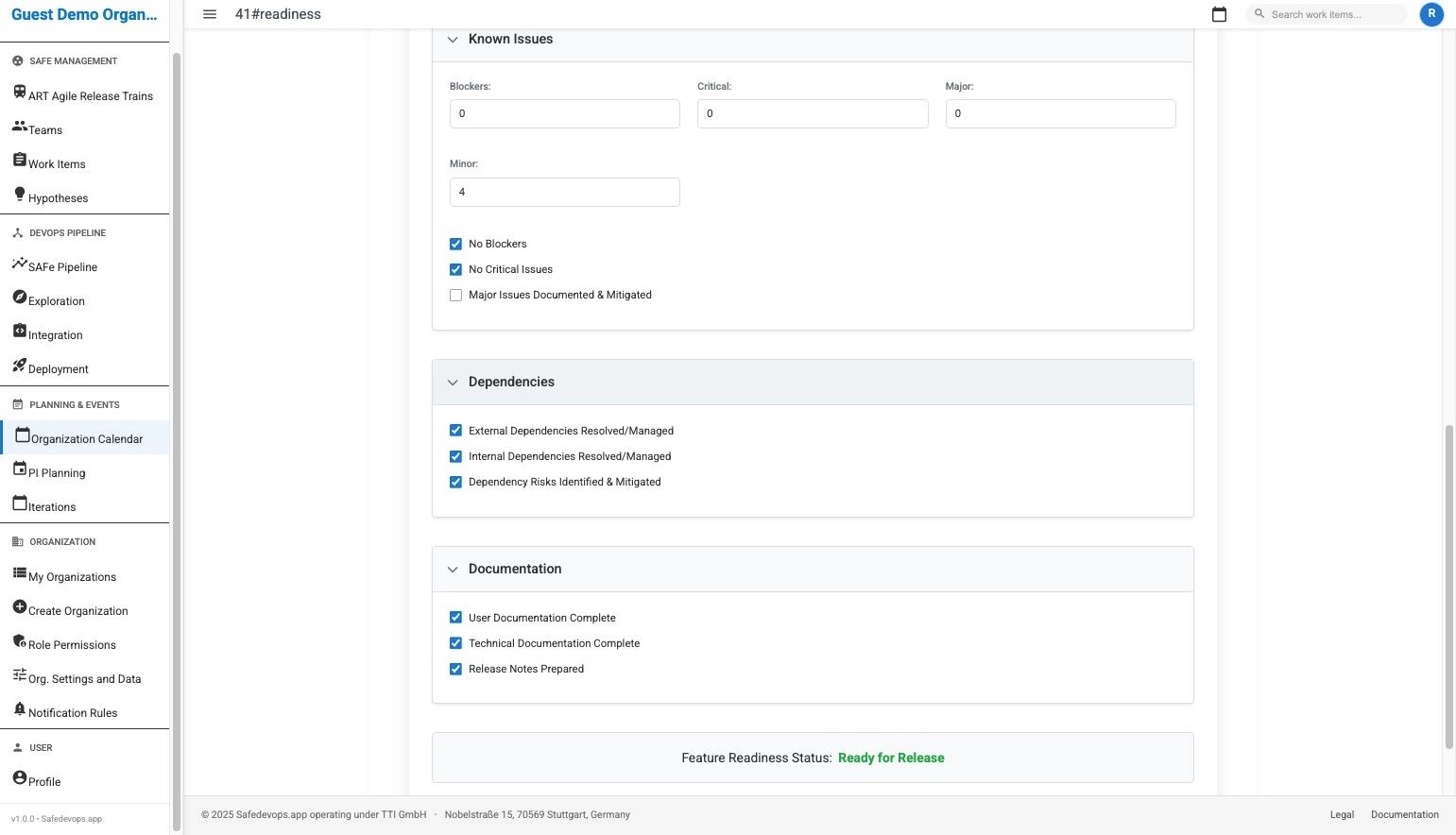Image resolution: width=1456 pixels, height=835 pixels.
Task: Click the PI Planning calendar icon
Action: click(x=20, y=469)
